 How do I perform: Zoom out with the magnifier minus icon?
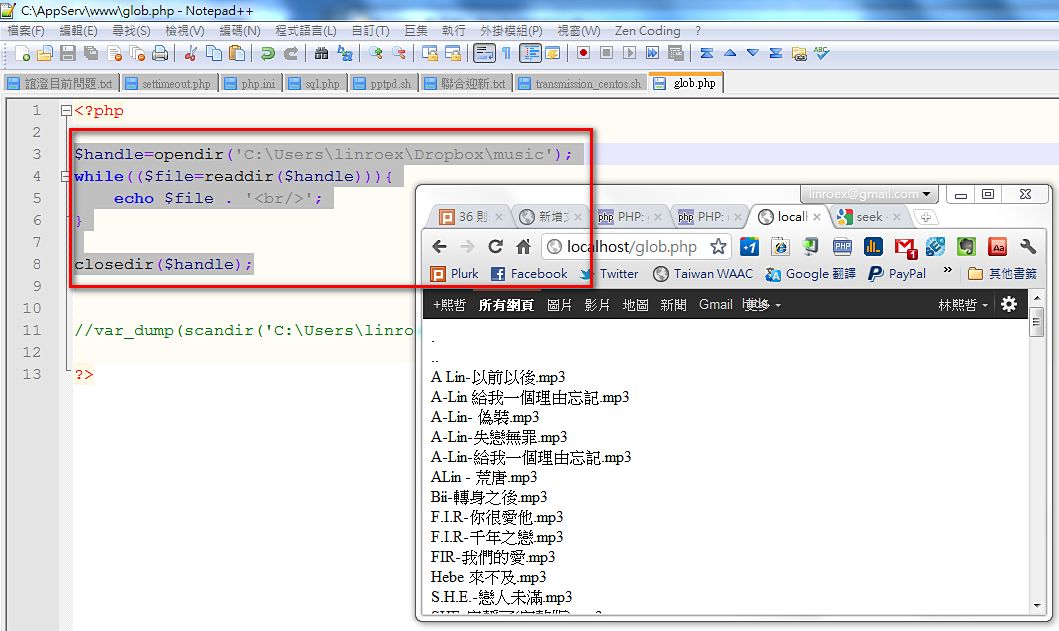pos(398,53)
